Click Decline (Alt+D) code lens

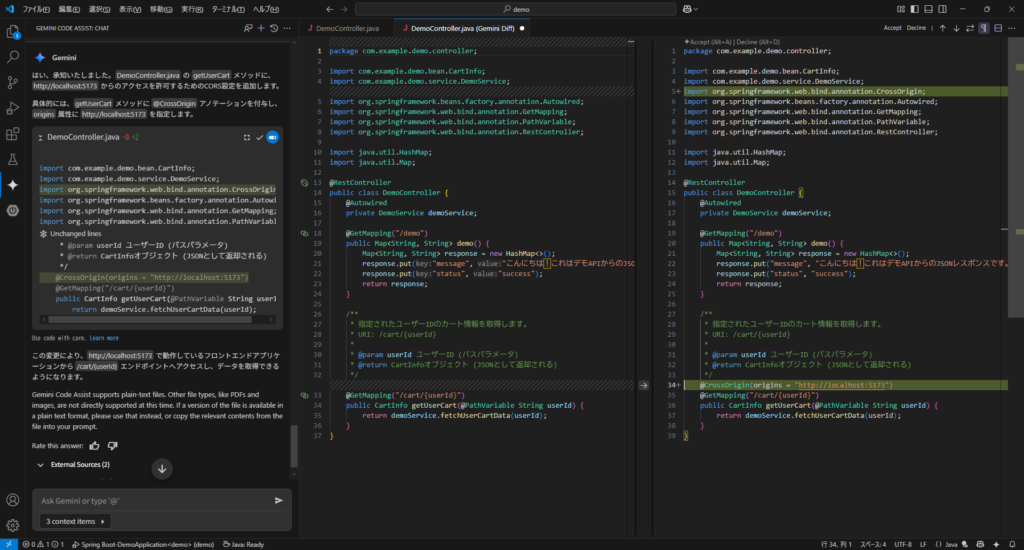[x=758, y=42]
